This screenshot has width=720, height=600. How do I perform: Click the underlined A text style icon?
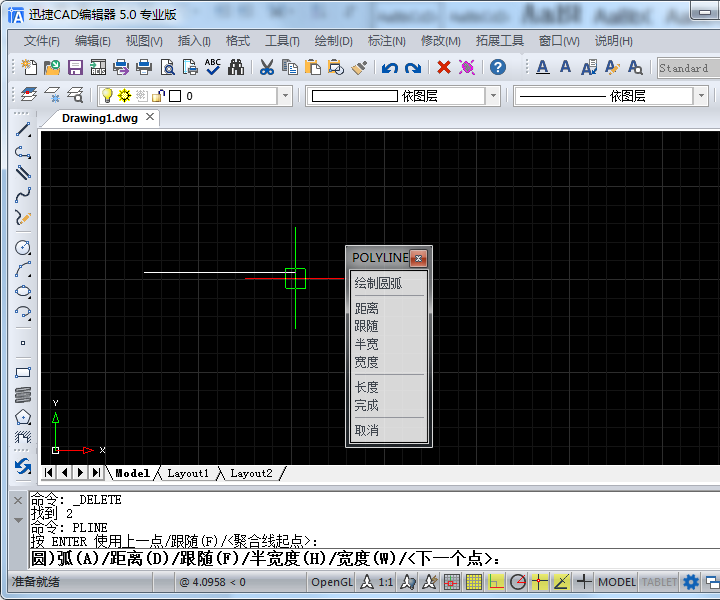tap(542, 67)
